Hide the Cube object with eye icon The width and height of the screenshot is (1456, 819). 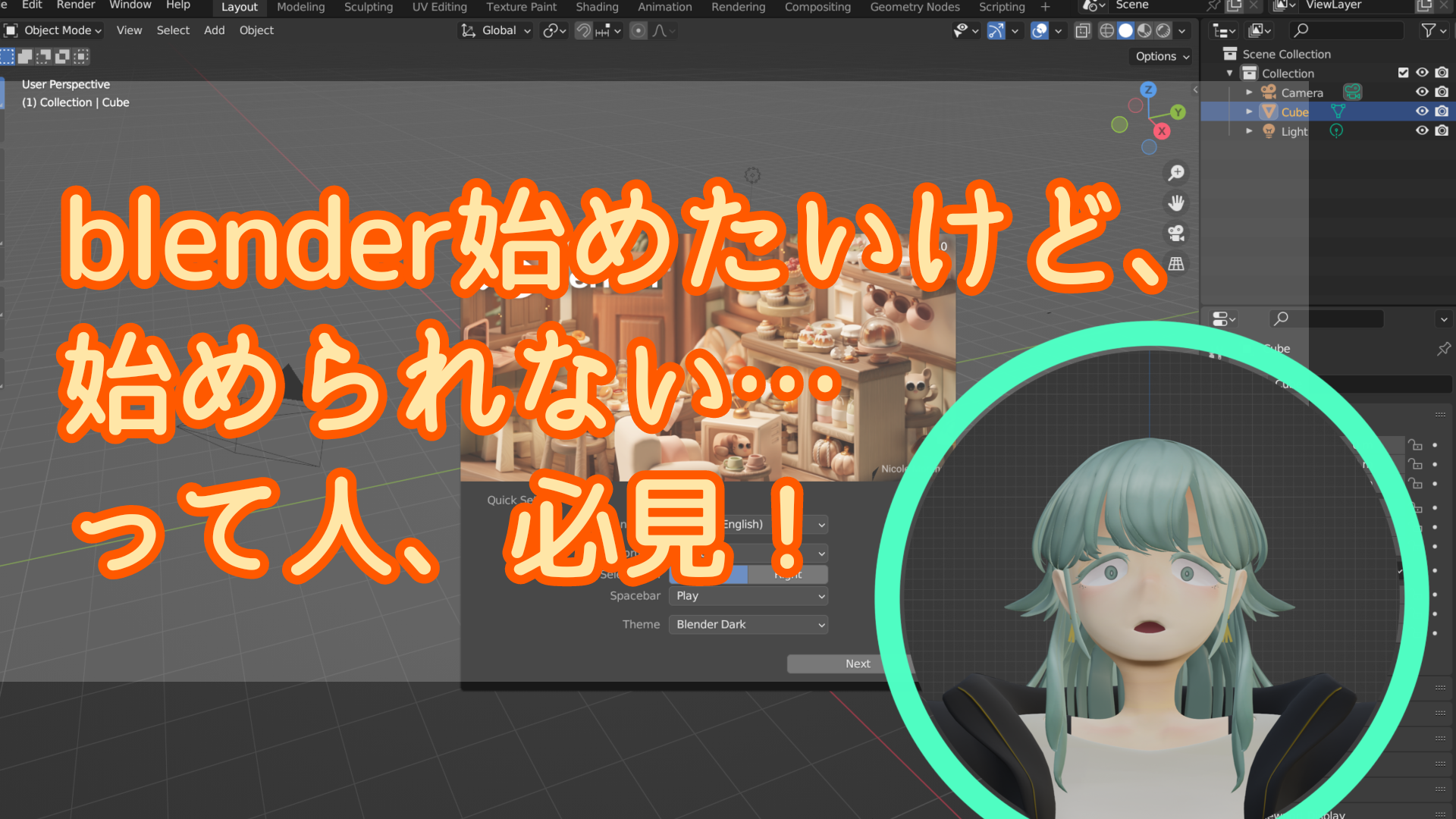pos(1422,111)
